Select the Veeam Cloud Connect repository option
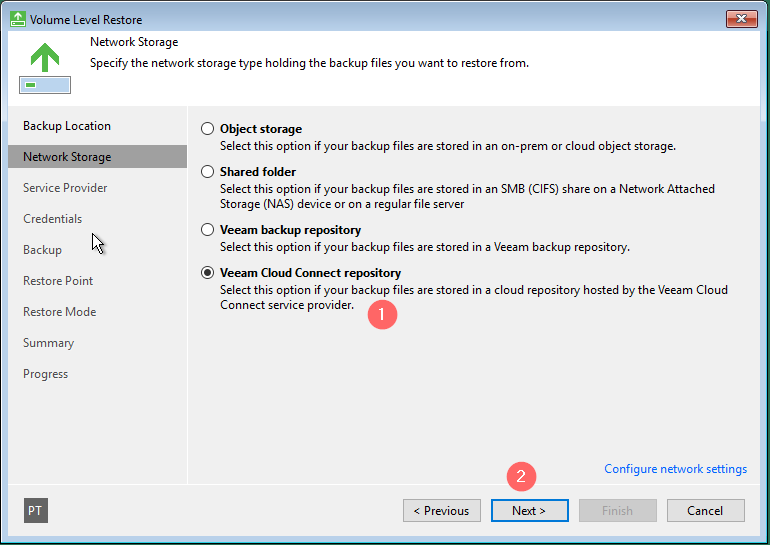 pos(207,272)
